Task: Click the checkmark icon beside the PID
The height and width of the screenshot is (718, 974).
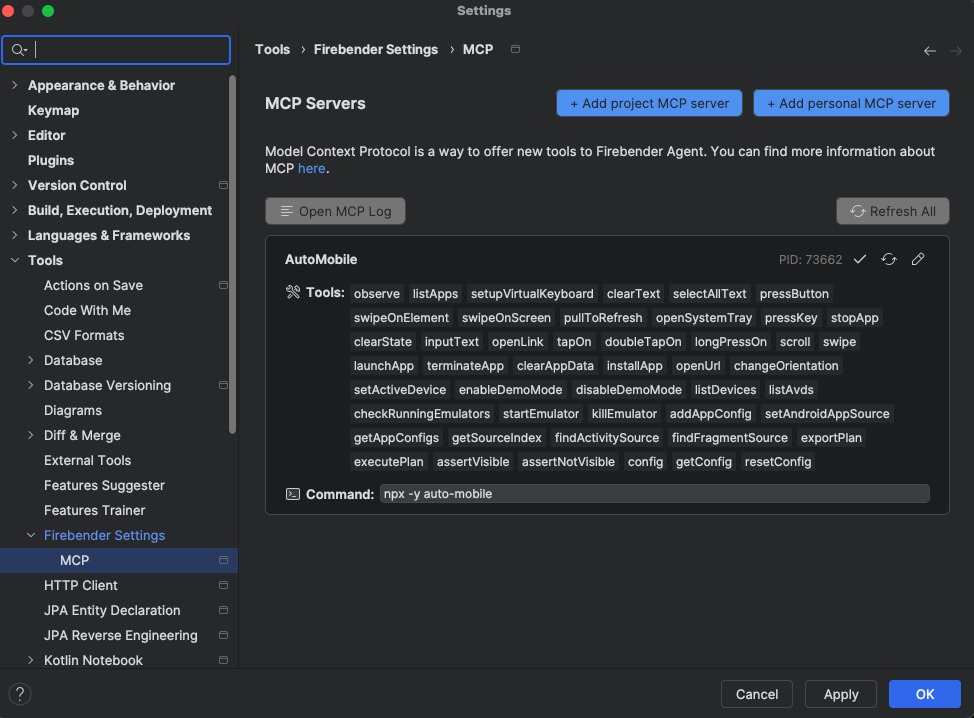Action: (860, 259)
